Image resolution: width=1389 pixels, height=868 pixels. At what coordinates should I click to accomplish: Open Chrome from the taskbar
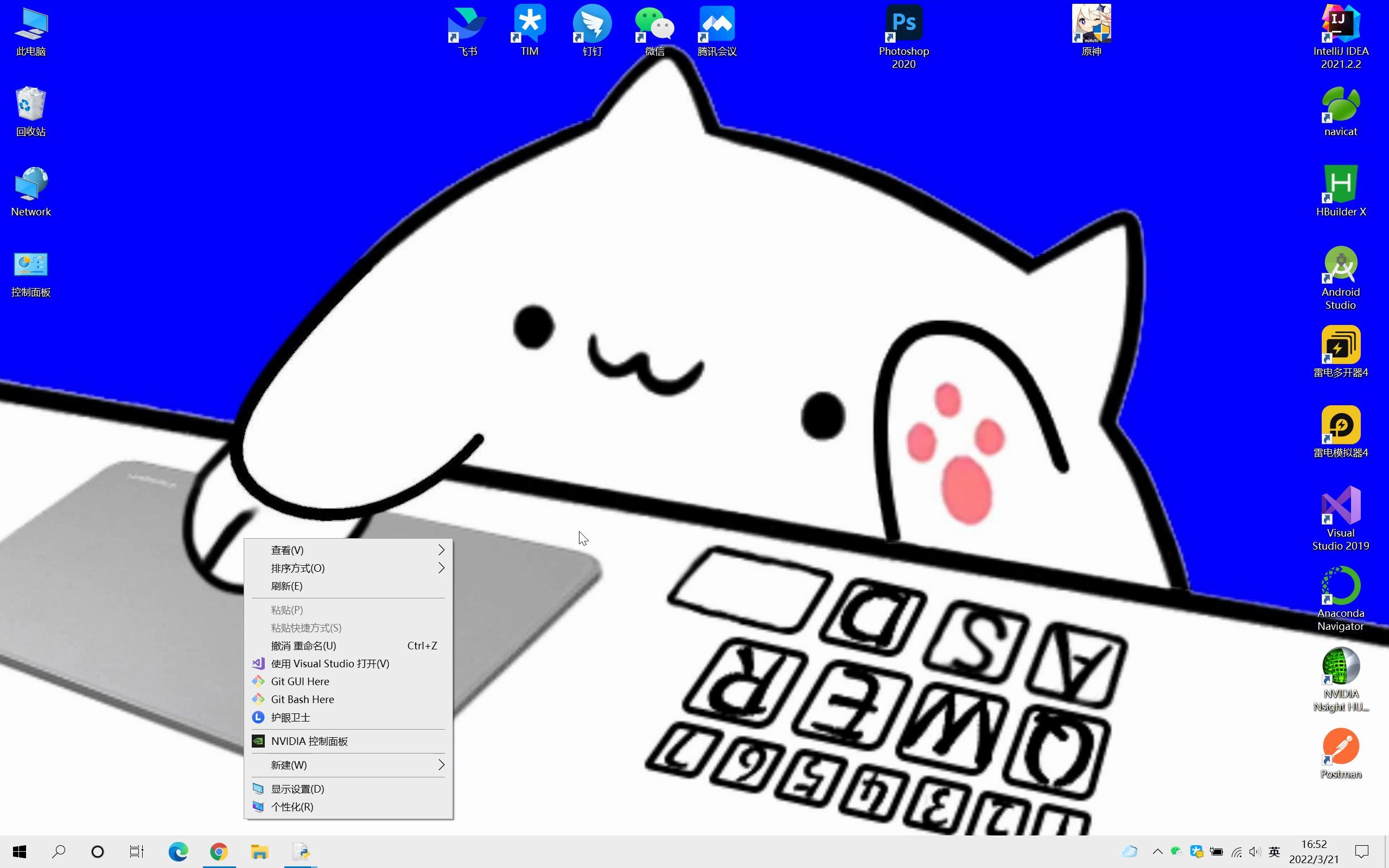point(219,851)
